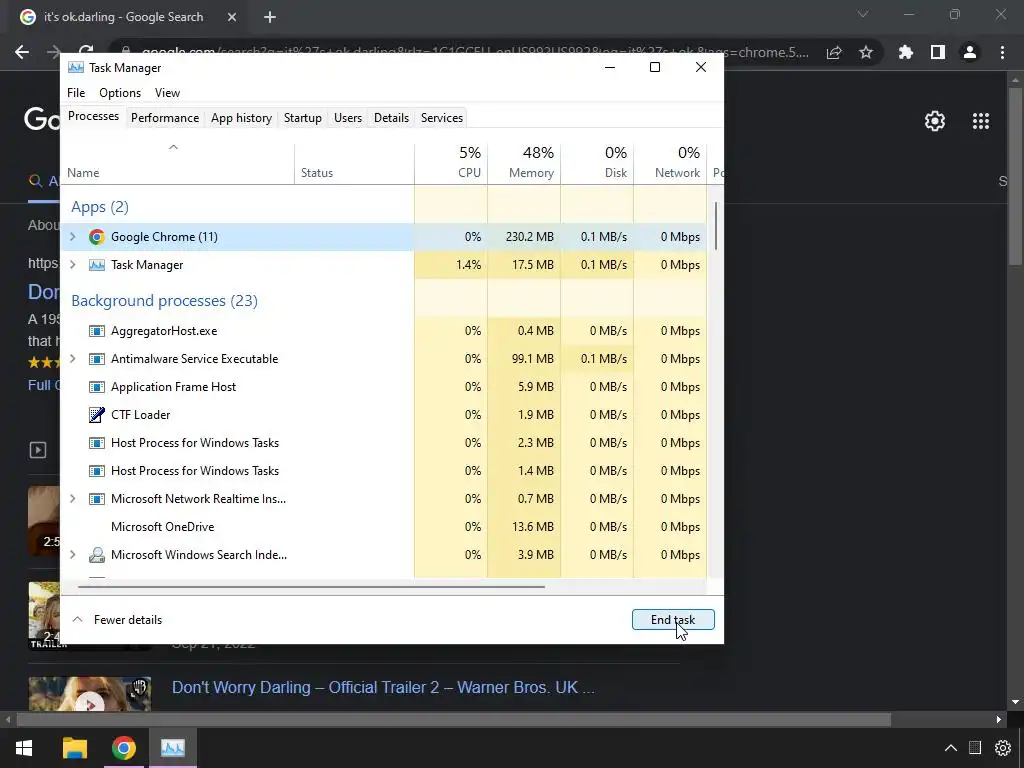Screen dimensions: 1024x768
Task: Click the Task Manager title bar icon
Action: [x=76, y=68]
